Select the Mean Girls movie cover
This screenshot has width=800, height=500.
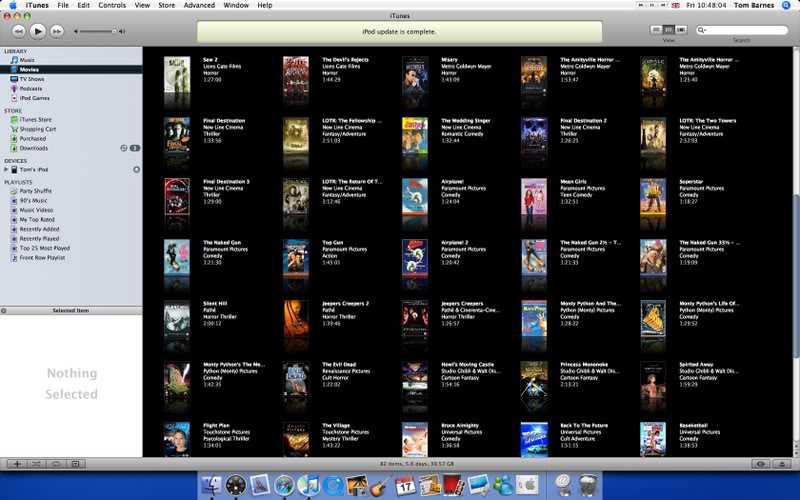coord(534,196)
